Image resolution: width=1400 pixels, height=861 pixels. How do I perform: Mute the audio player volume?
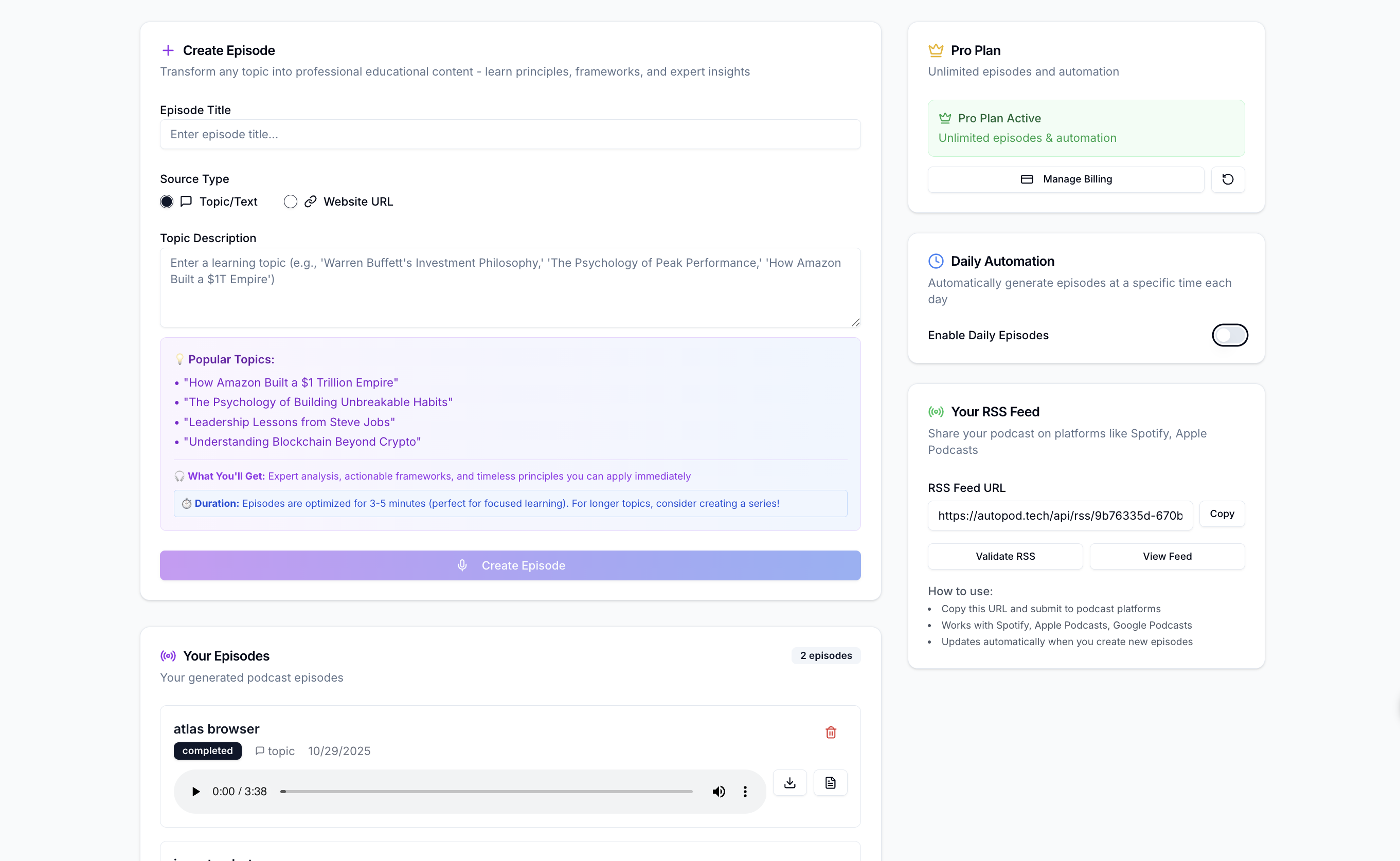point(719,792)
